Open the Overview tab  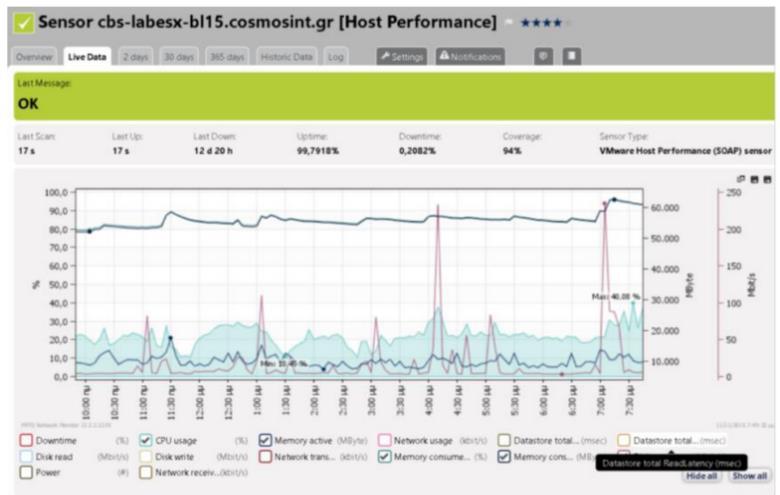click(x=34, y=57)
